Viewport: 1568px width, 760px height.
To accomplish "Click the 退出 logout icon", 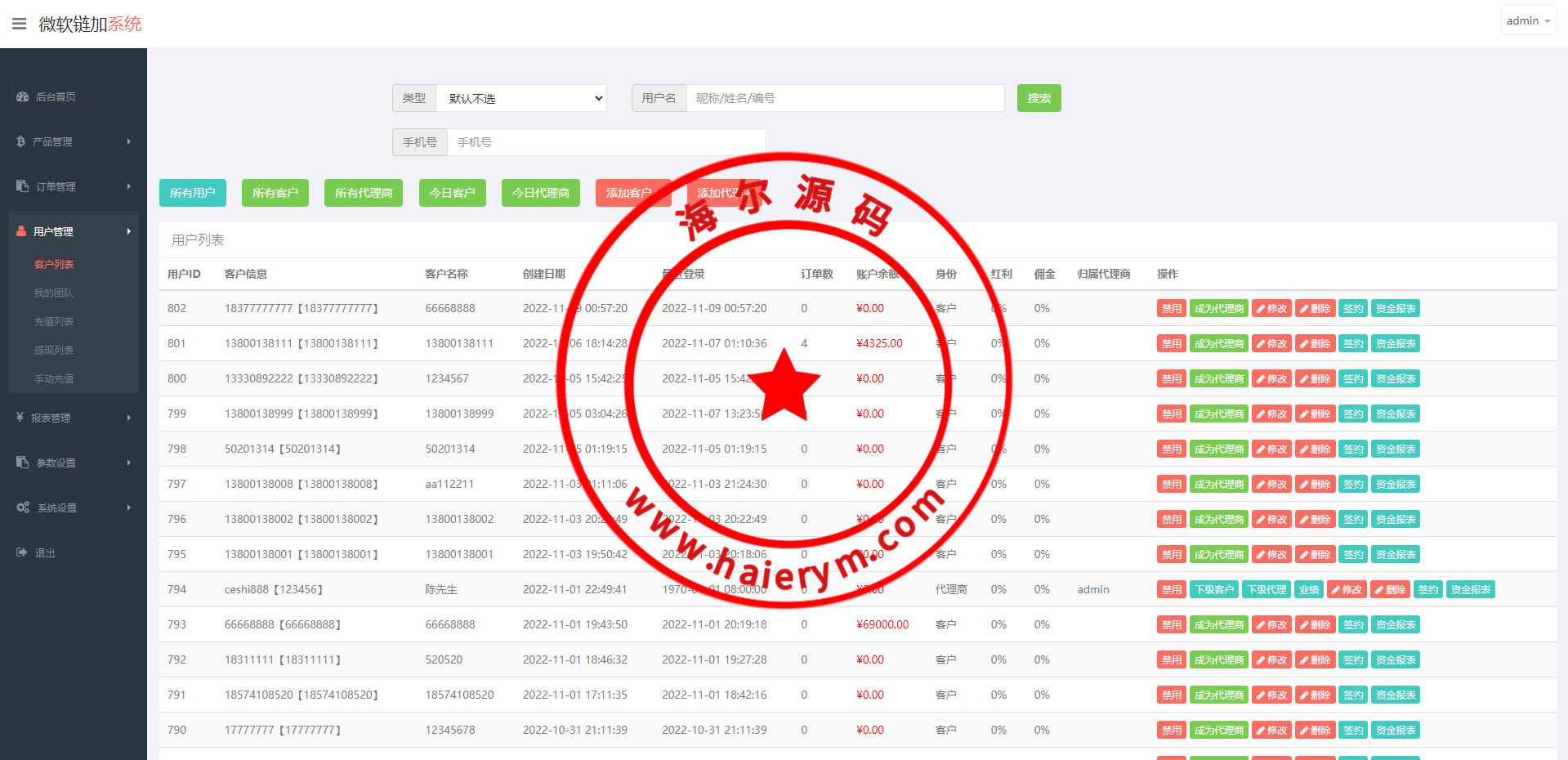I will [22, 552].
